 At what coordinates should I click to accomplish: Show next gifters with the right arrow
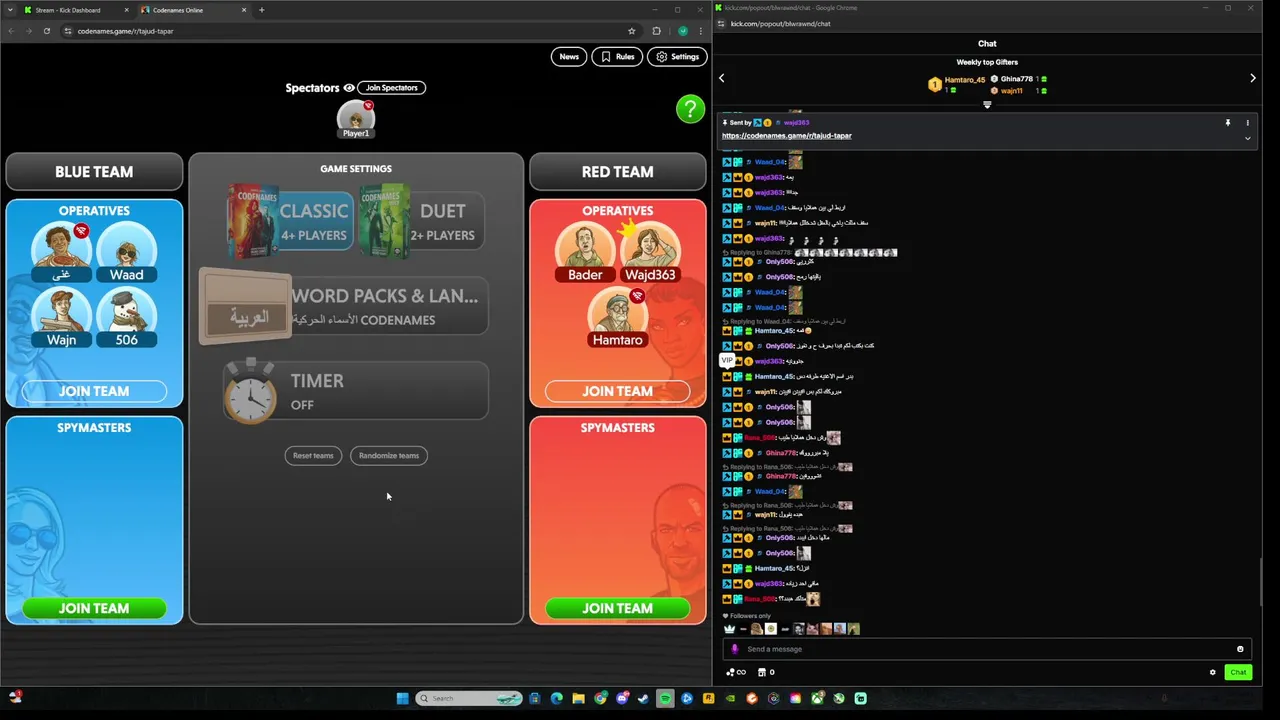click(1252, 78)
